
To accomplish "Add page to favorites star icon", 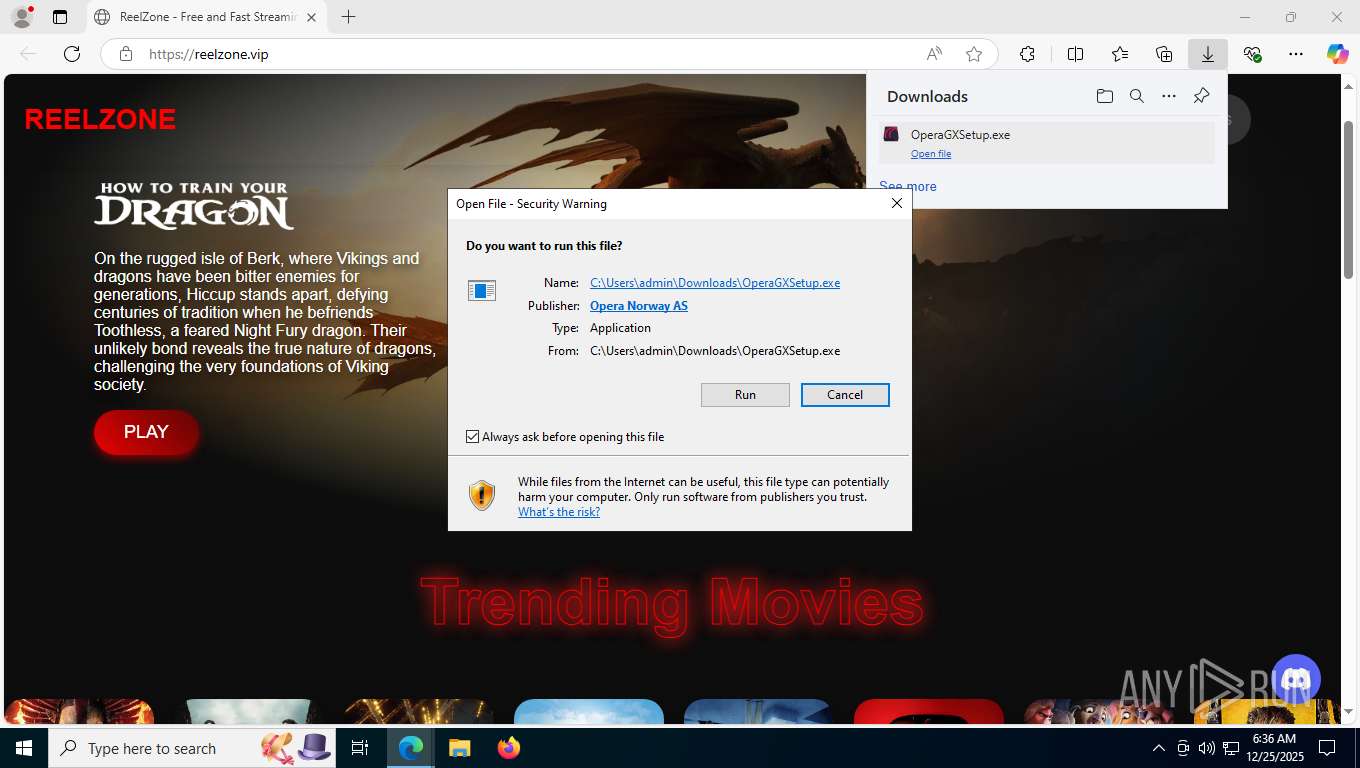I will 974,54.
